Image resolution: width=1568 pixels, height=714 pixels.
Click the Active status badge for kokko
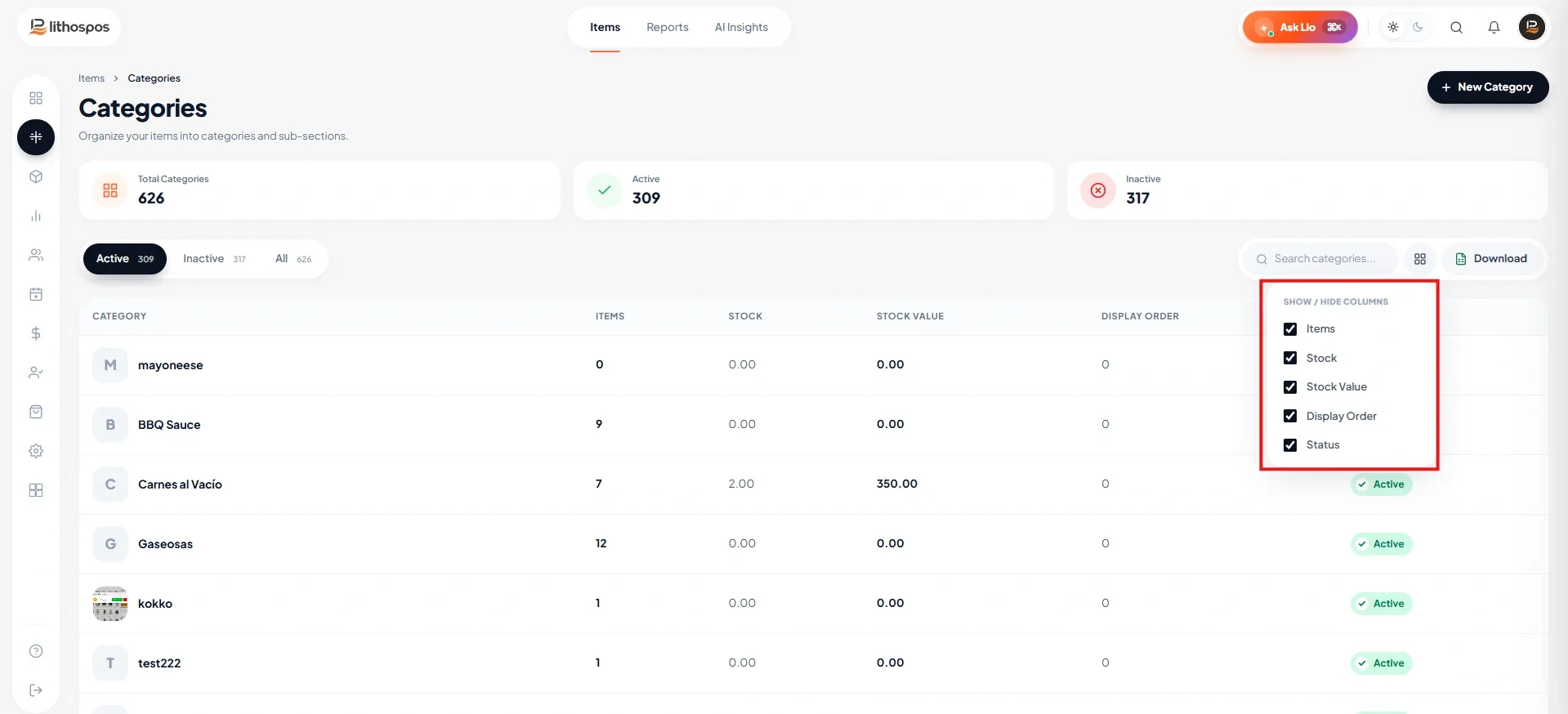pos(1382,604)
